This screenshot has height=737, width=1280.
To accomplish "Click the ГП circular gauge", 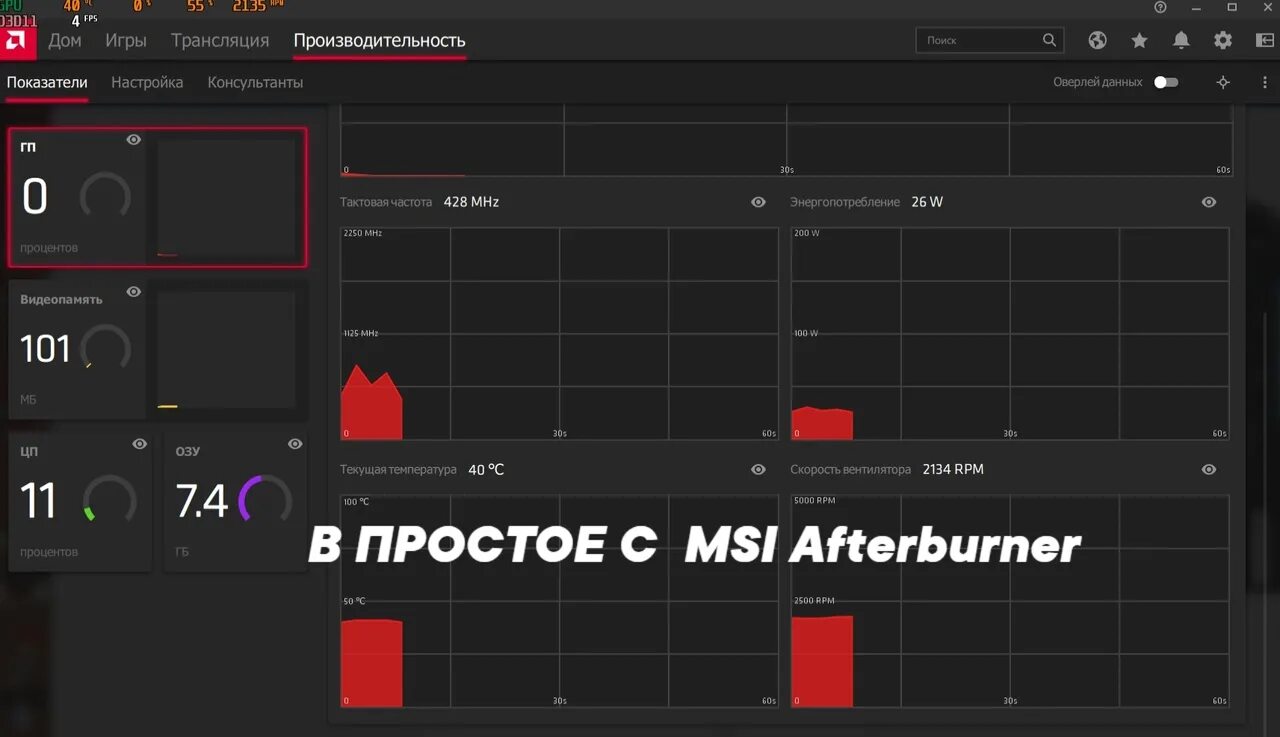I will click(x=105, y=197).
